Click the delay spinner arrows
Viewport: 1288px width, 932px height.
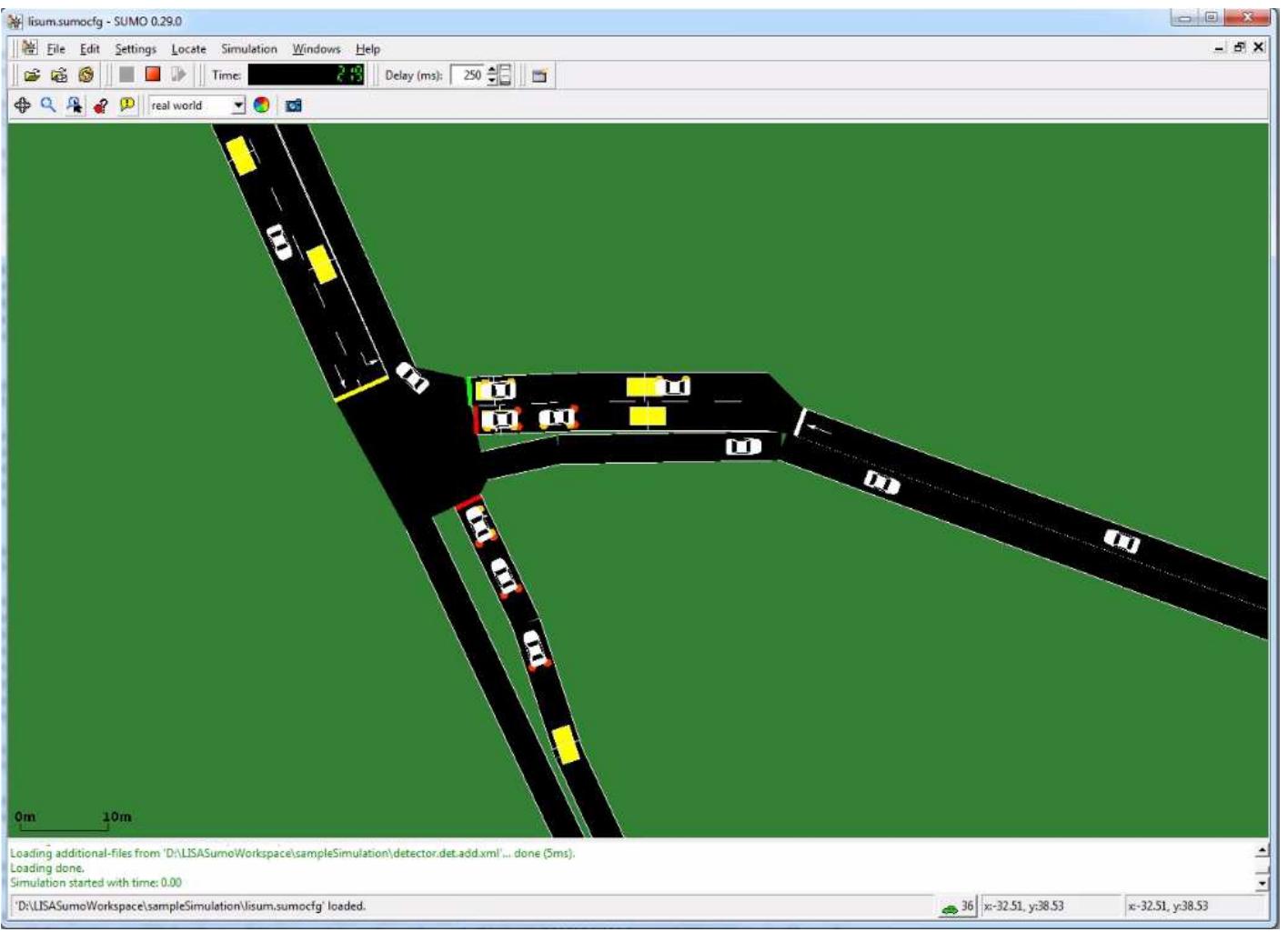[492, 75]
